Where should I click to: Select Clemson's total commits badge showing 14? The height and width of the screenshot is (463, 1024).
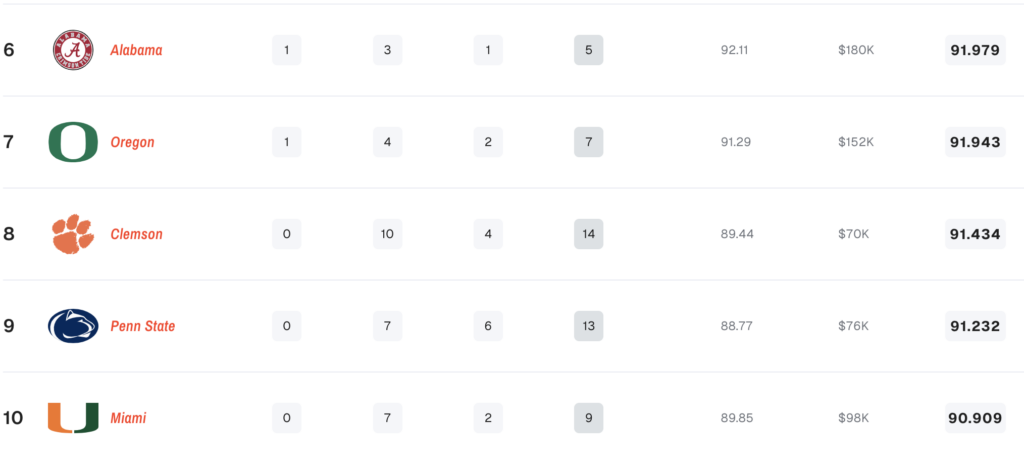click(588, 234)
